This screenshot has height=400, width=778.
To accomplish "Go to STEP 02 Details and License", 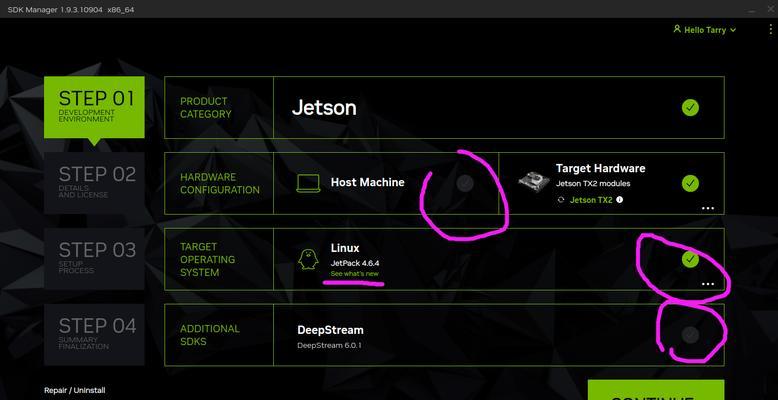I will [x=94, y=183].
